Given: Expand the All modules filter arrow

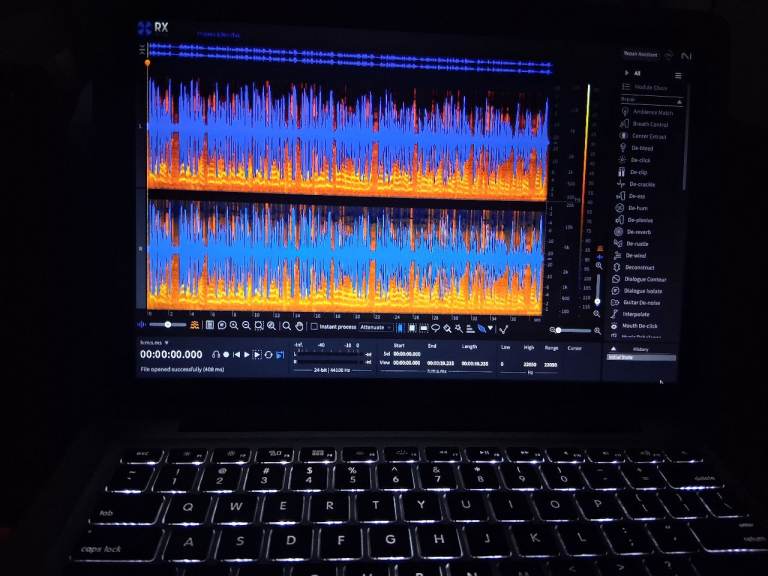Looking at the screenshot, I should pyautogui.click(x=625, y=73).
